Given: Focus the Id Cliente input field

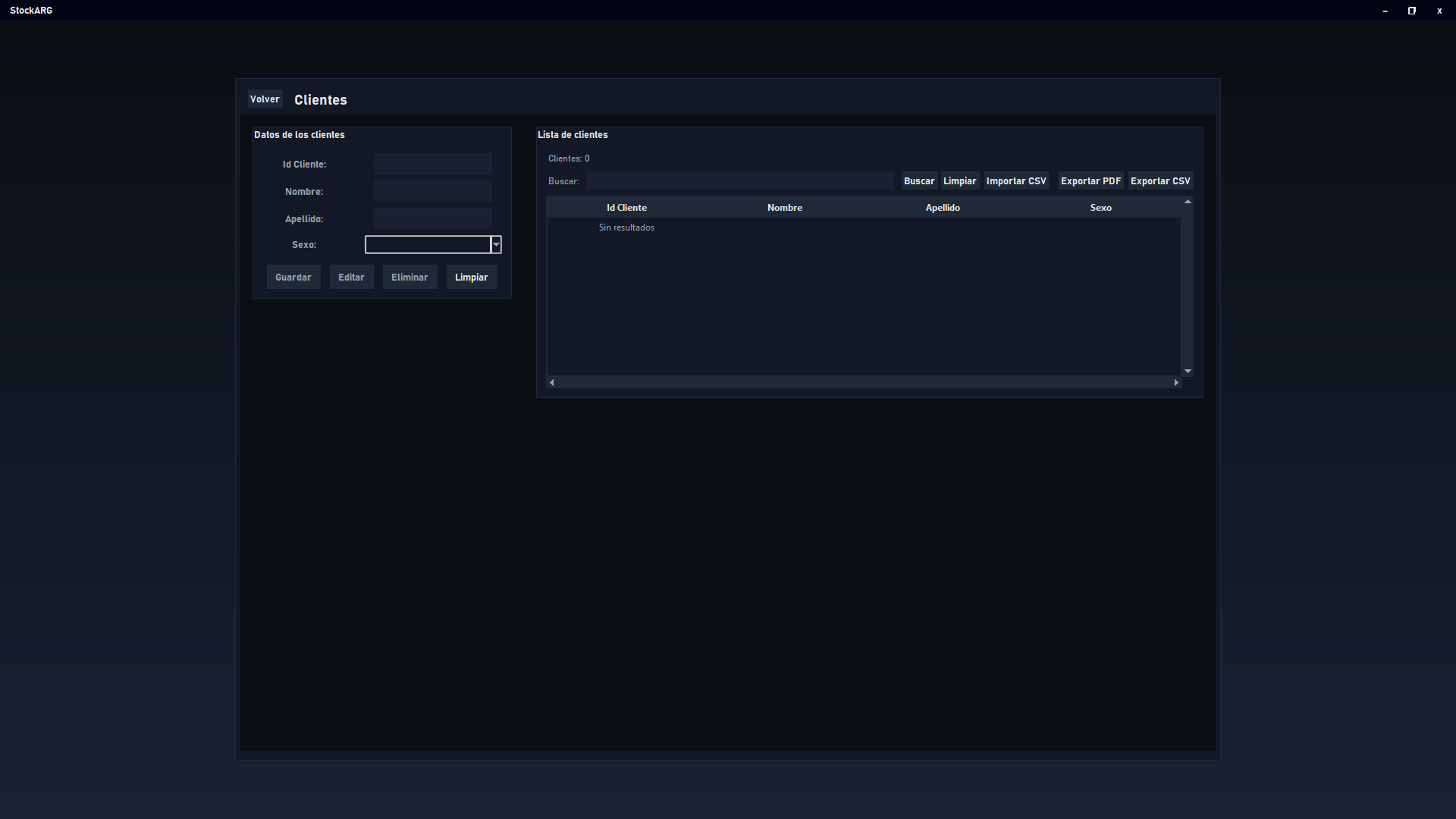Looking at the screenshot, I should click(x=432, y=164).
